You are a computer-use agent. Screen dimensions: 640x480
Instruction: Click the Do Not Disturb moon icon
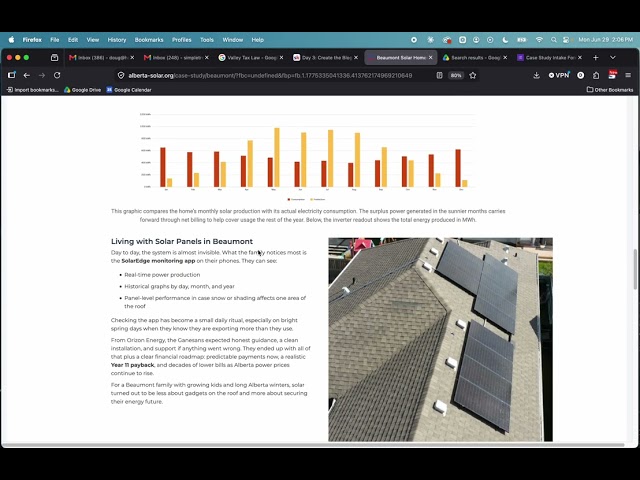click(505, 40)
